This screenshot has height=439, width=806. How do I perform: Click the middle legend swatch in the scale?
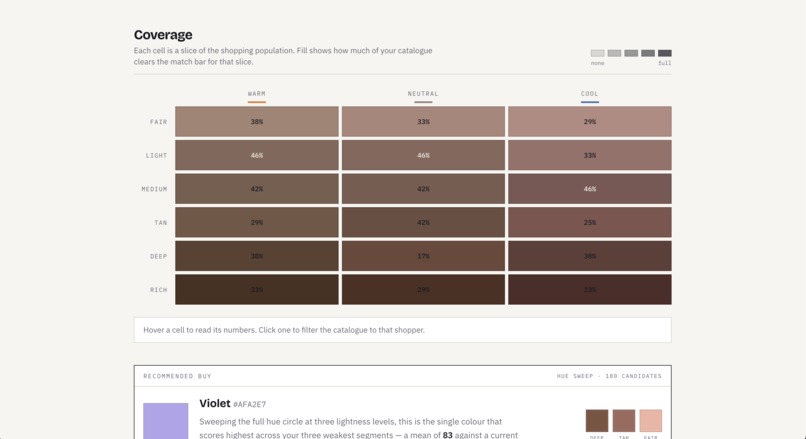pyautogui.click(x=631, y=53)
